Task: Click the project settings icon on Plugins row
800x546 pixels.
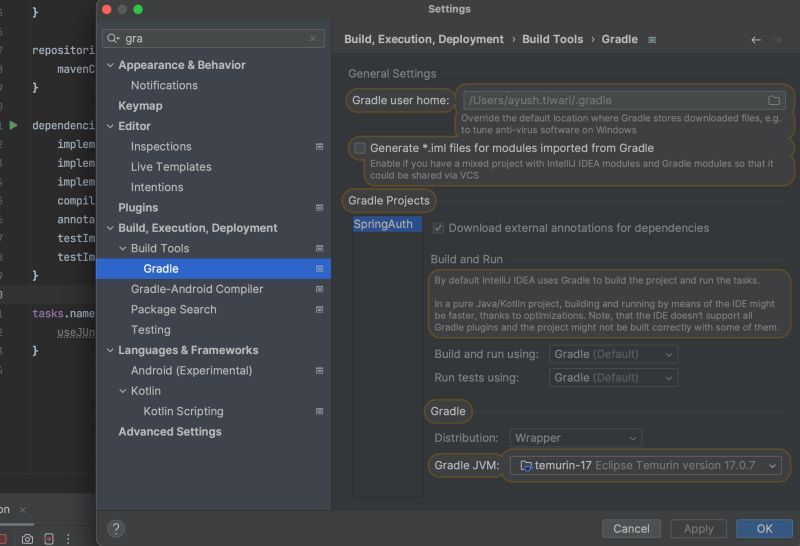Action: click(319, 208)
